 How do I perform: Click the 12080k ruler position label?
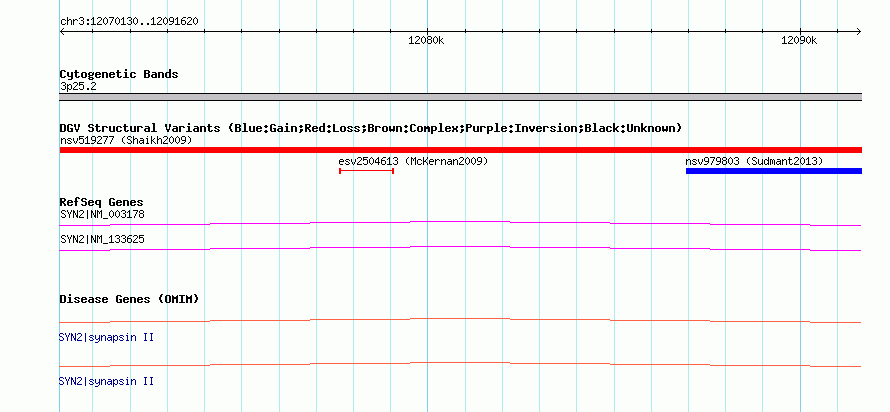[426, 40]
